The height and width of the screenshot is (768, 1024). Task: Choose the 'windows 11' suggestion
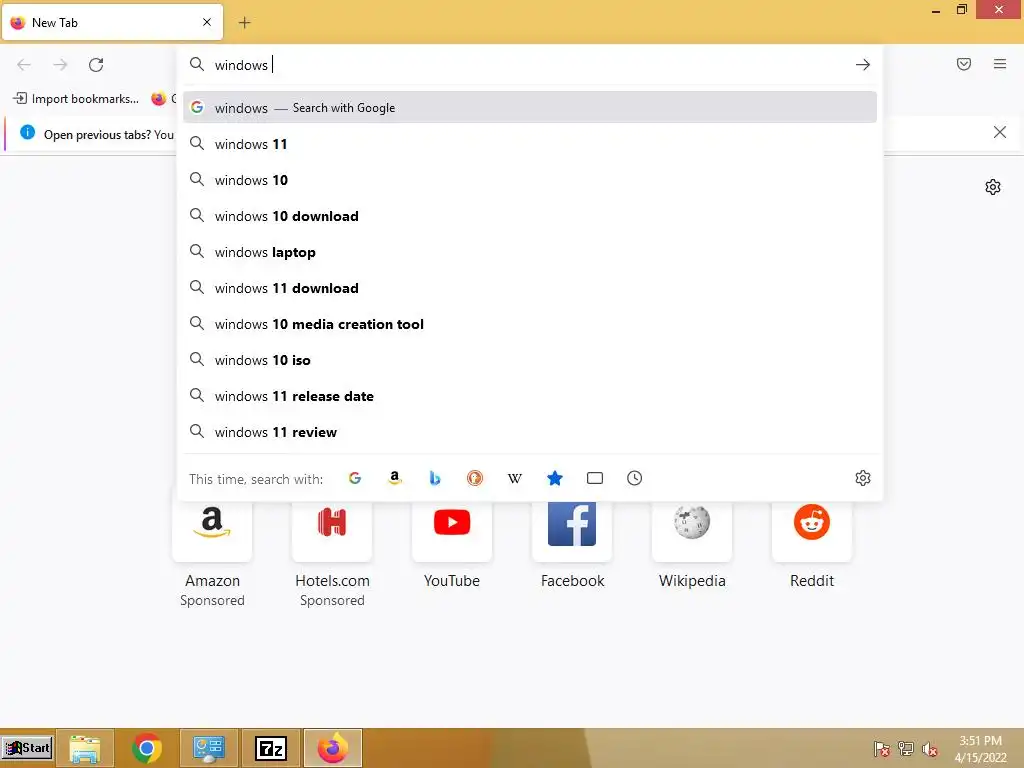530,144
